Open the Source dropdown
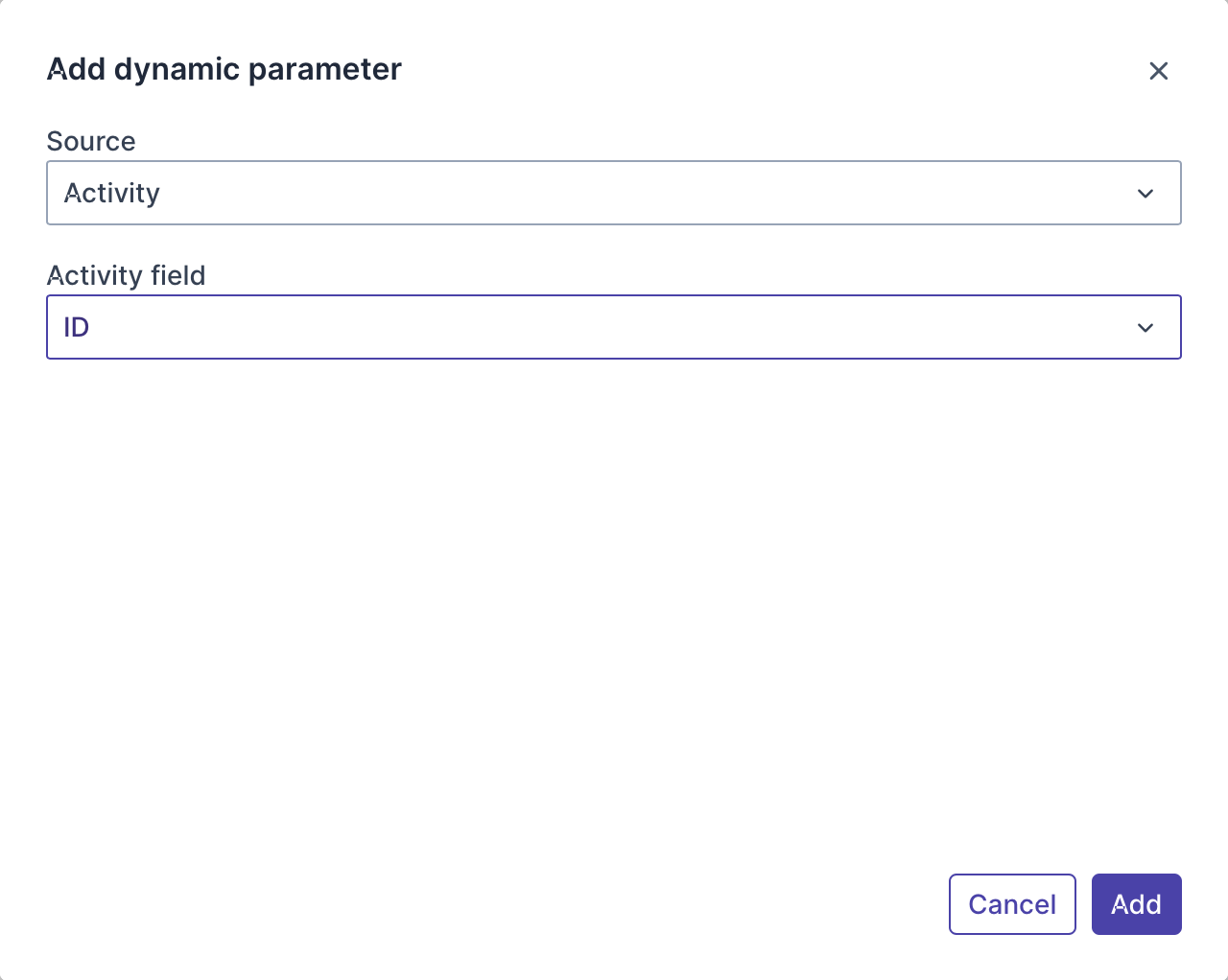 [613, 193]
